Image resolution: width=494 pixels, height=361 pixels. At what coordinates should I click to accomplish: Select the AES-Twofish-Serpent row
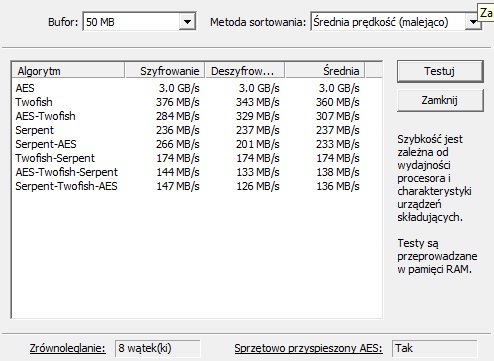[x=188, y=172]
